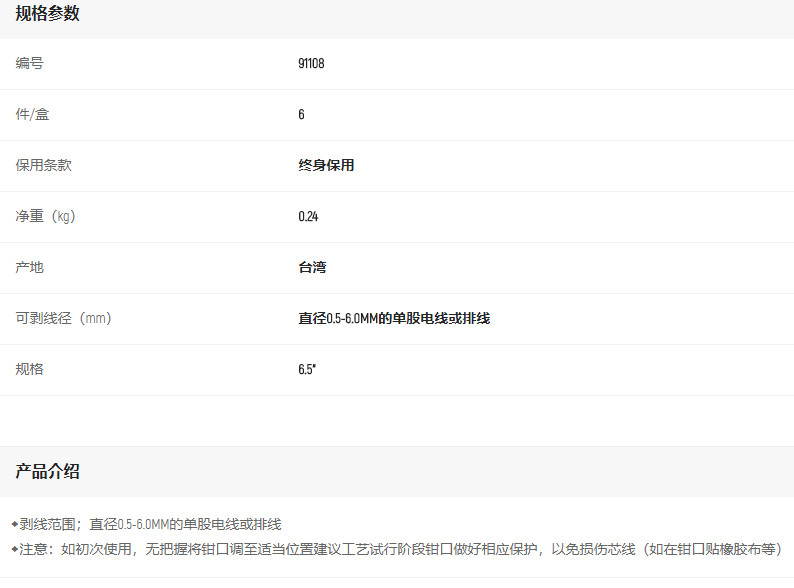Click the diamond bullet before 剥线范围
This screenshot has height=588, width=794.
point(14,524)
